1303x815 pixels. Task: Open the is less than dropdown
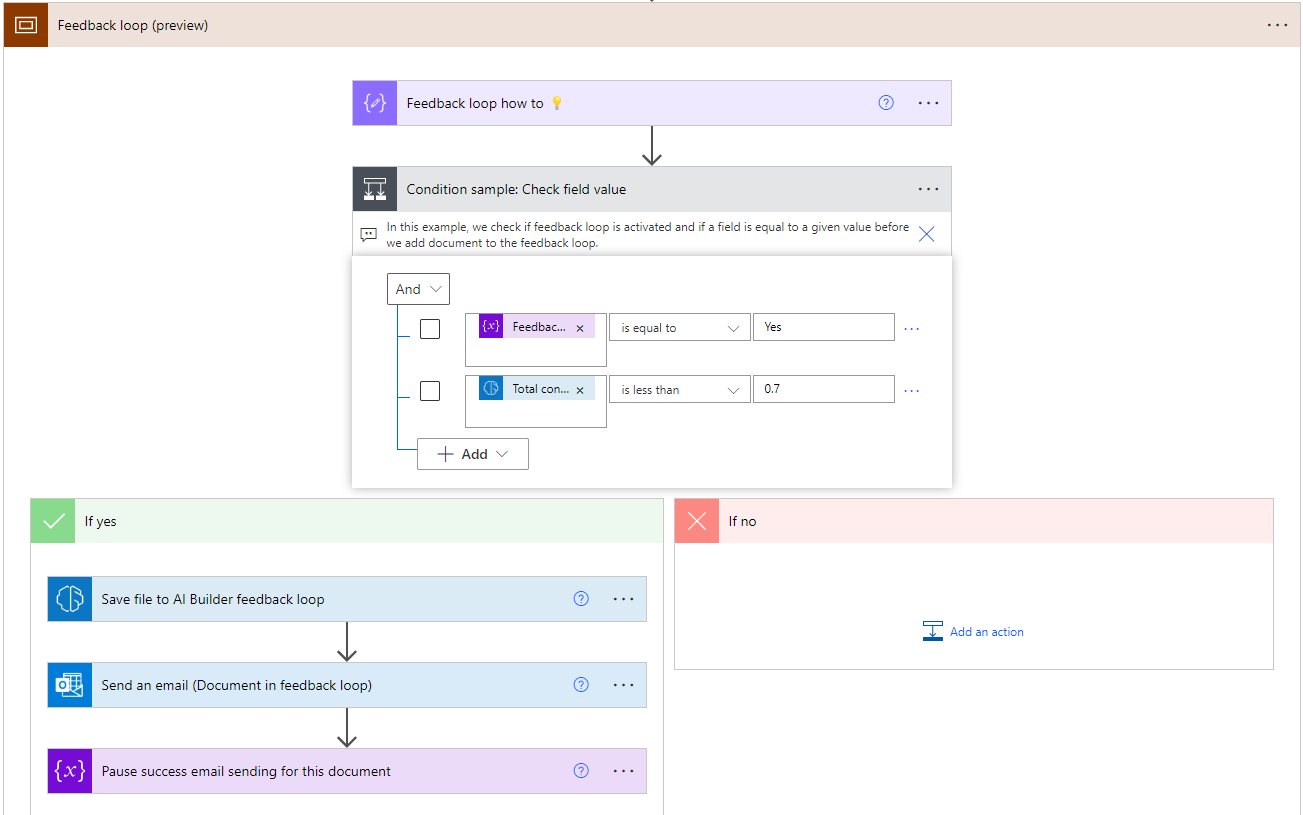(679, 389)
